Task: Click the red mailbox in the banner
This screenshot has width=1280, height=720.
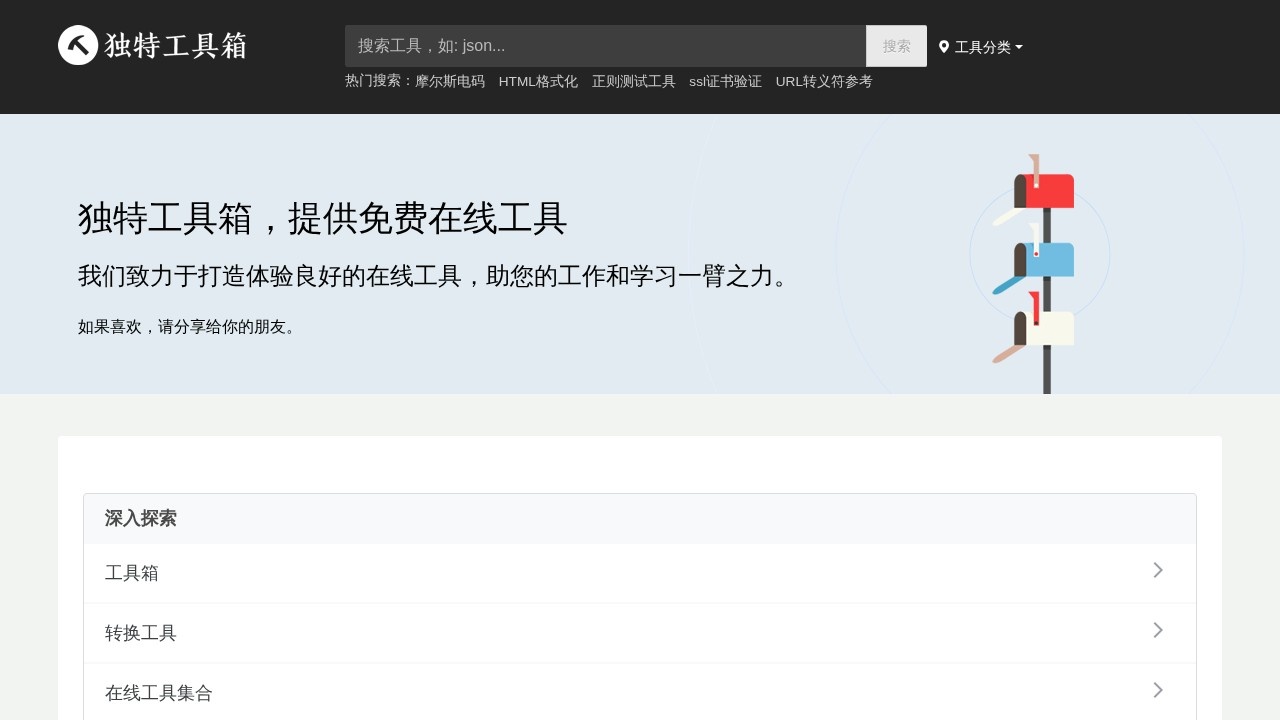Action: point(1046,190)
